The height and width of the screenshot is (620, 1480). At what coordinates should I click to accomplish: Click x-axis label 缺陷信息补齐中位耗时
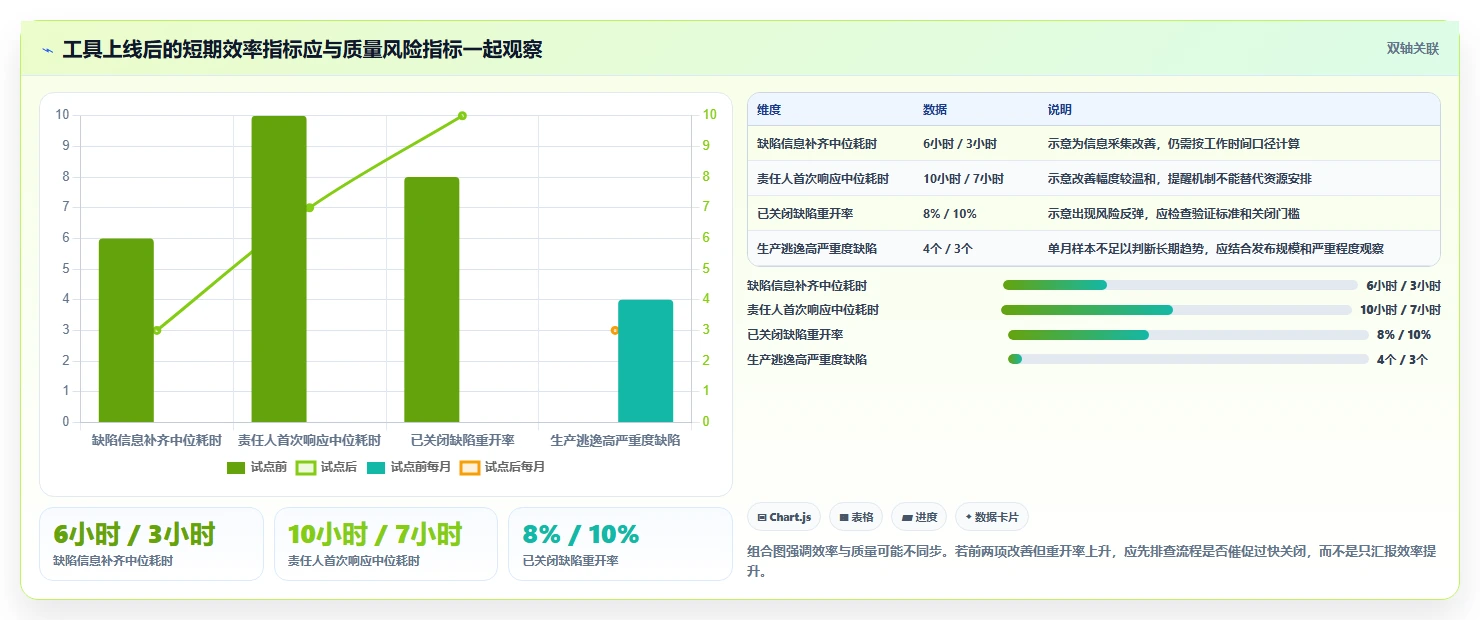tap(157, 440)
